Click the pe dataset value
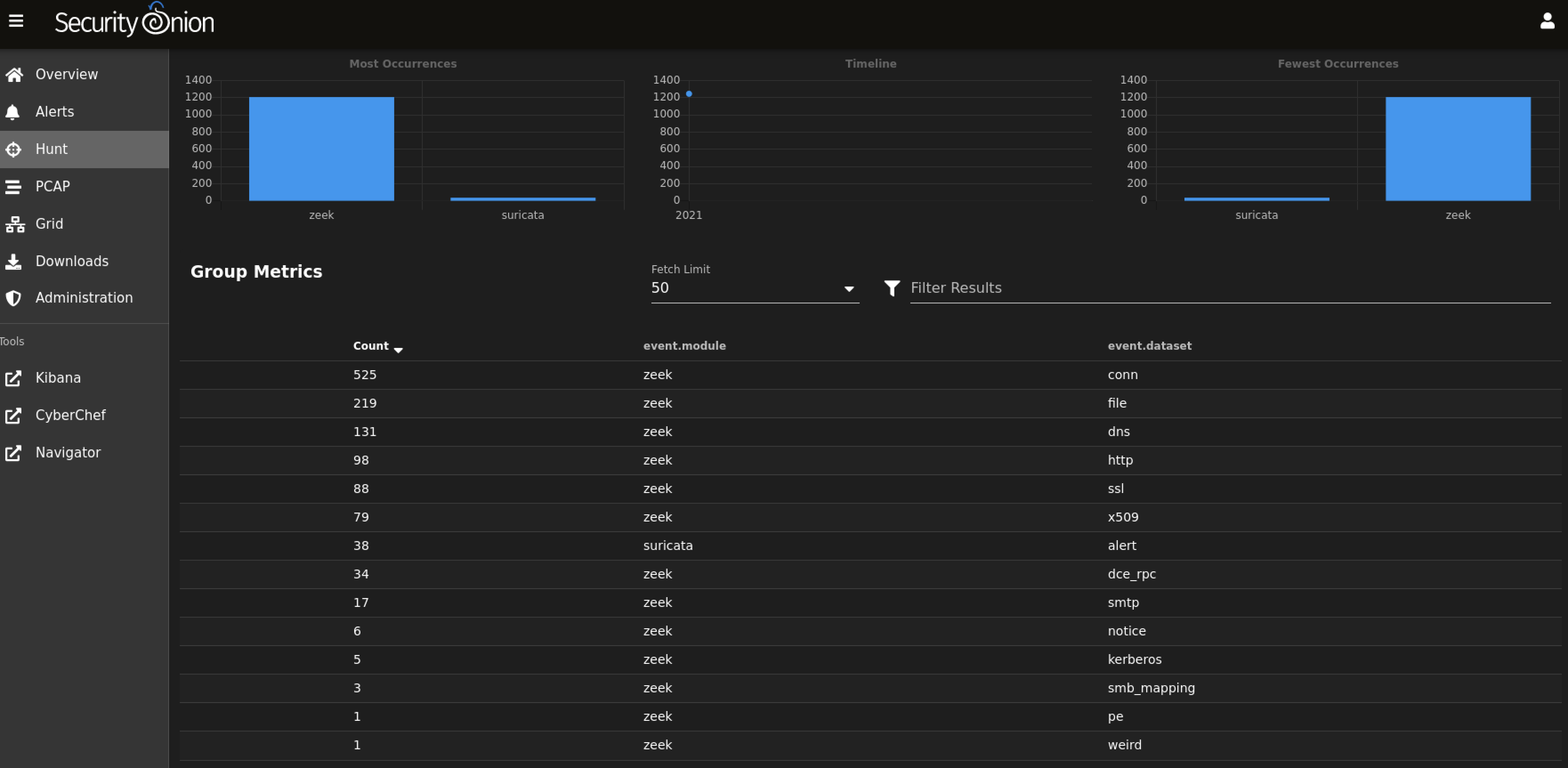 pos(1115,717)
